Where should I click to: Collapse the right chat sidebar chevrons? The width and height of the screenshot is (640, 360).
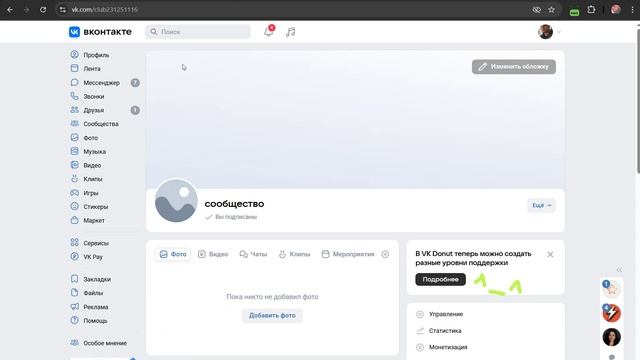coord(619,270)
